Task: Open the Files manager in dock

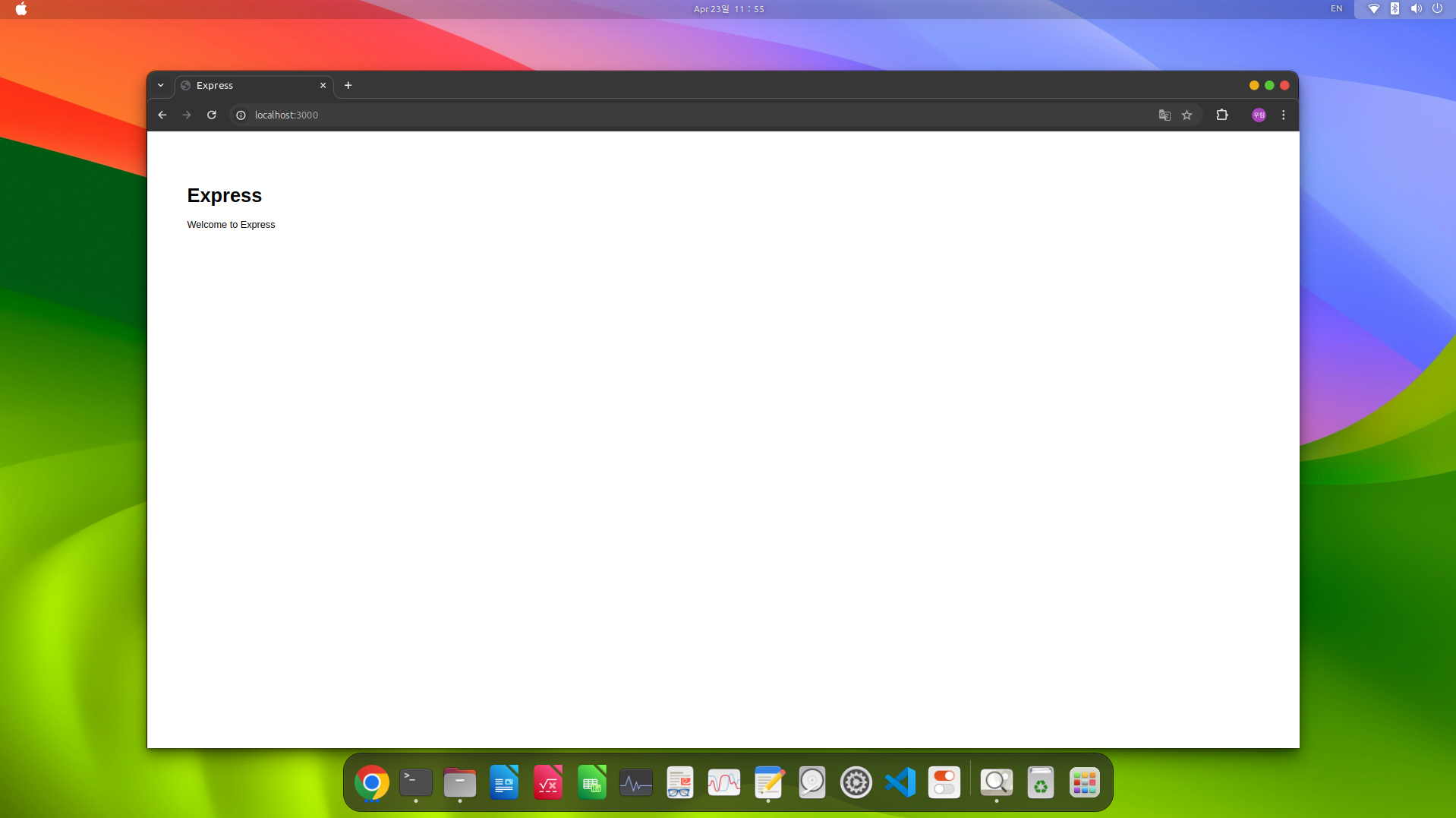Action: tap(460, 782)
